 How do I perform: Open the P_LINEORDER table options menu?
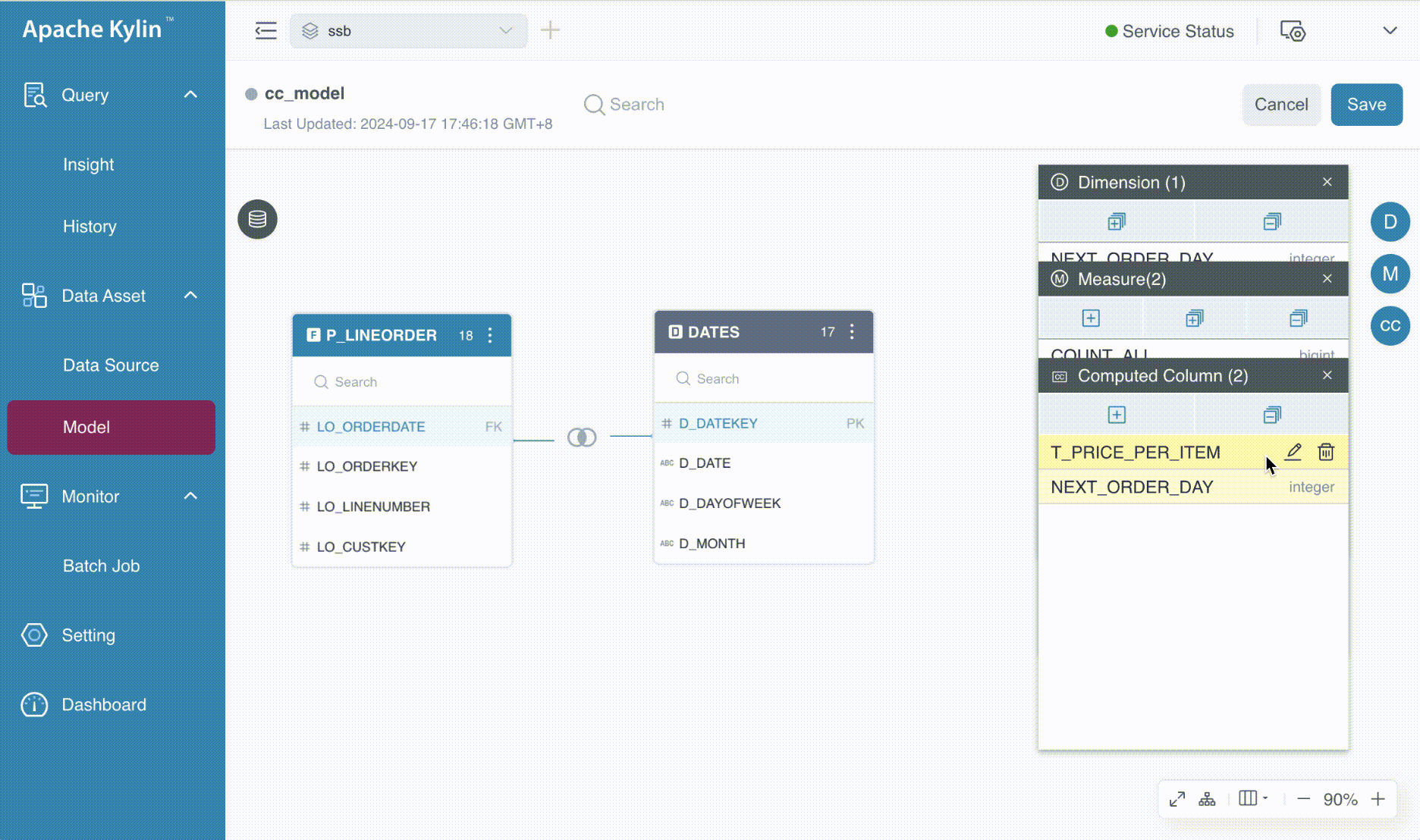pos(490,335)
